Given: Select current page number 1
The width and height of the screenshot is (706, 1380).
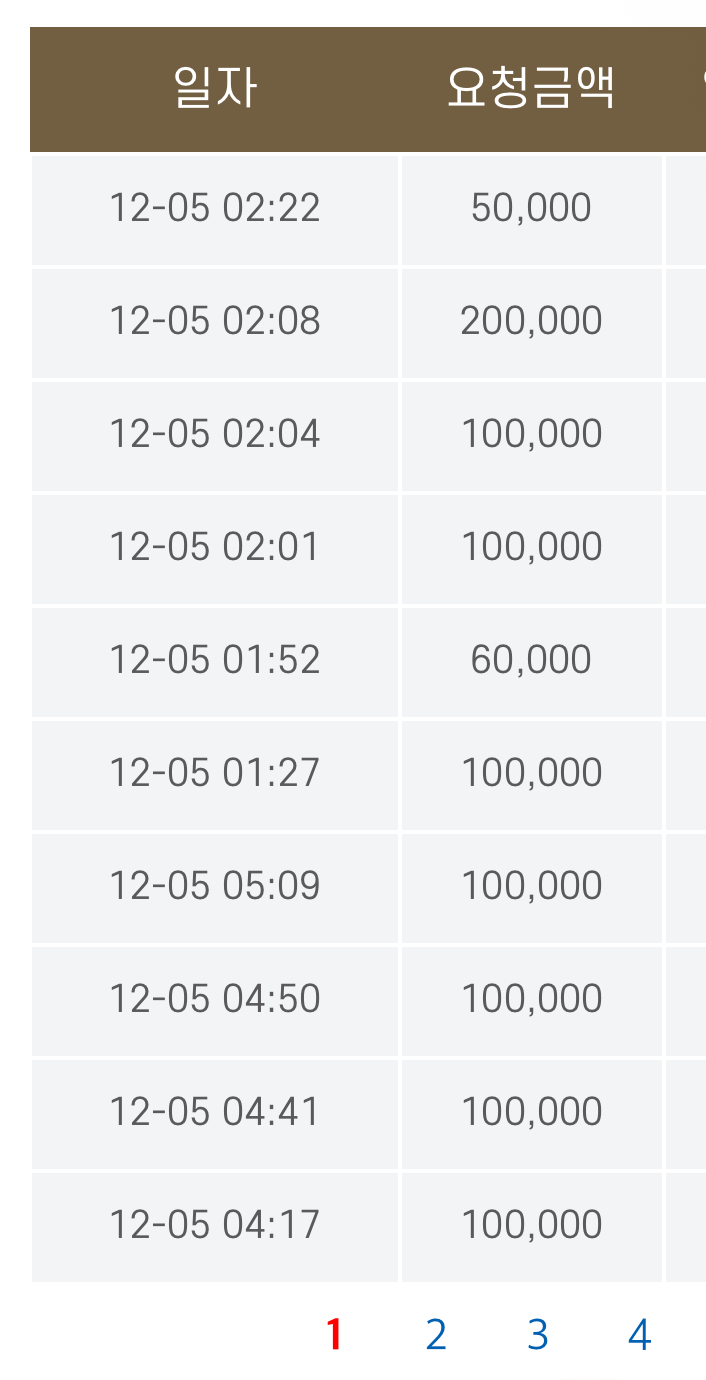Looking at the screenshot, I should (334, 1335).
